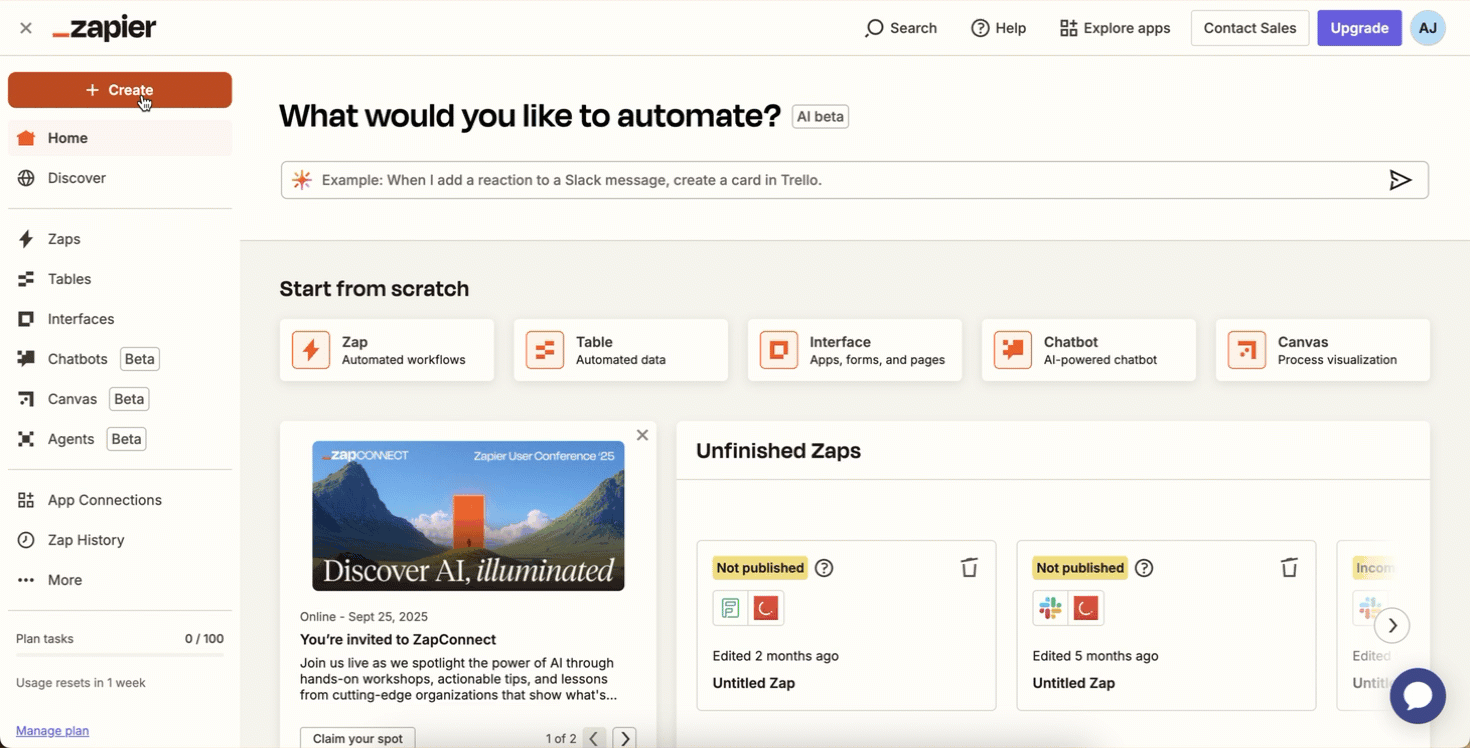1470x748 pixels.
Task: Open the Search tool in the header
Action: point(900,28)
